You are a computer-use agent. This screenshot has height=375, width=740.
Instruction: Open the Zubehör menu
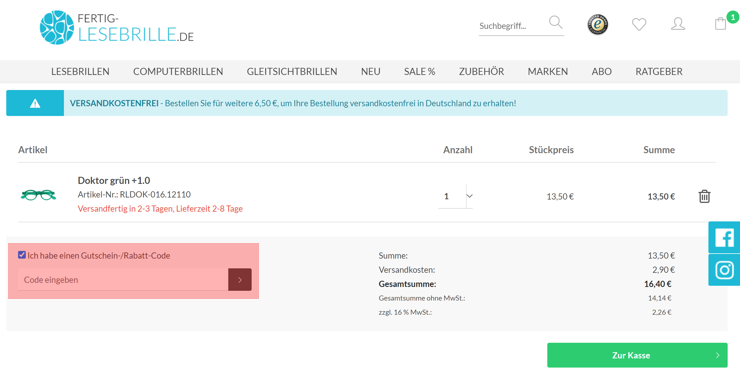click(481, 72)
